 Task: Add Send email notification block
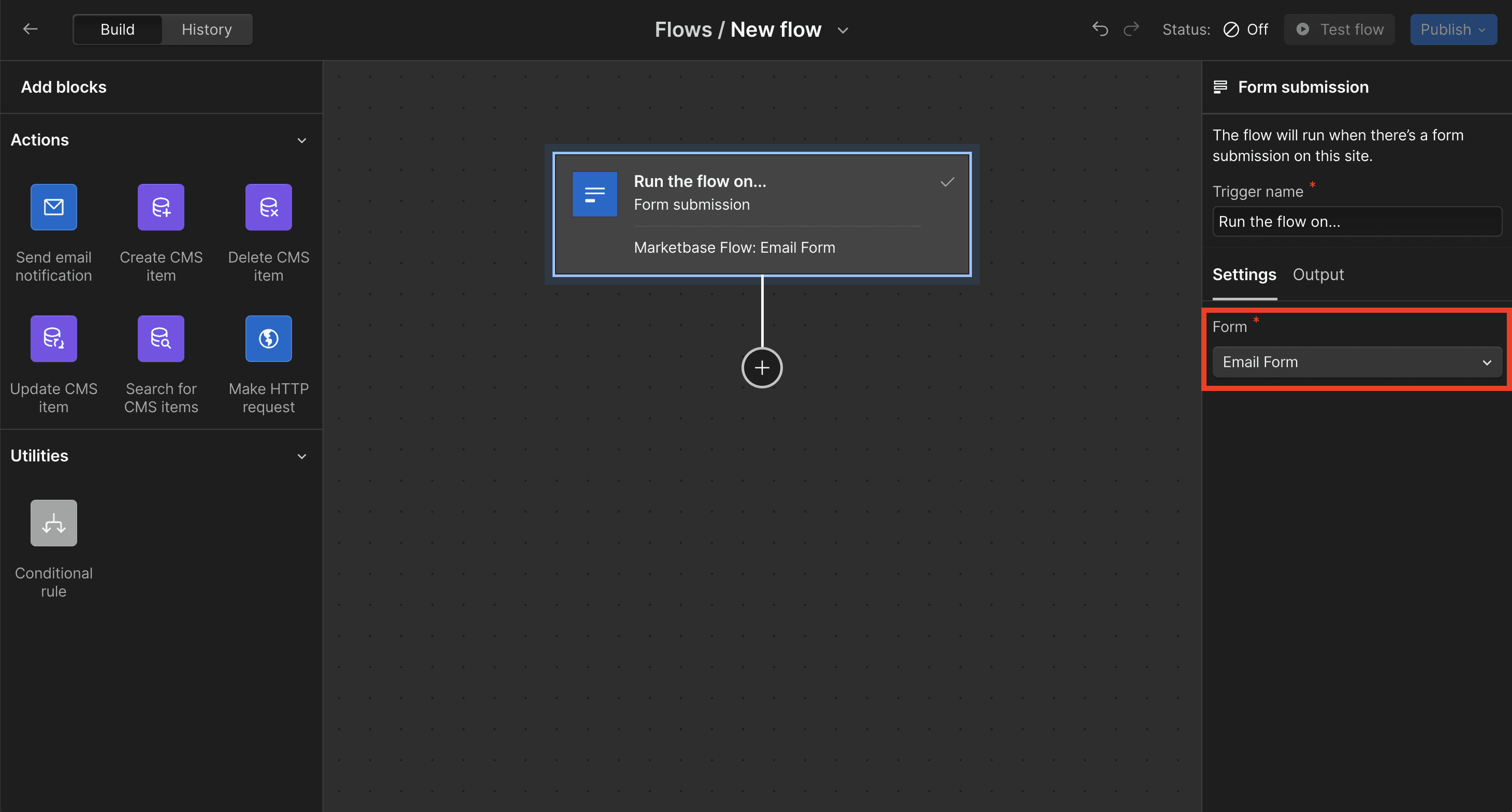point(53,207)
